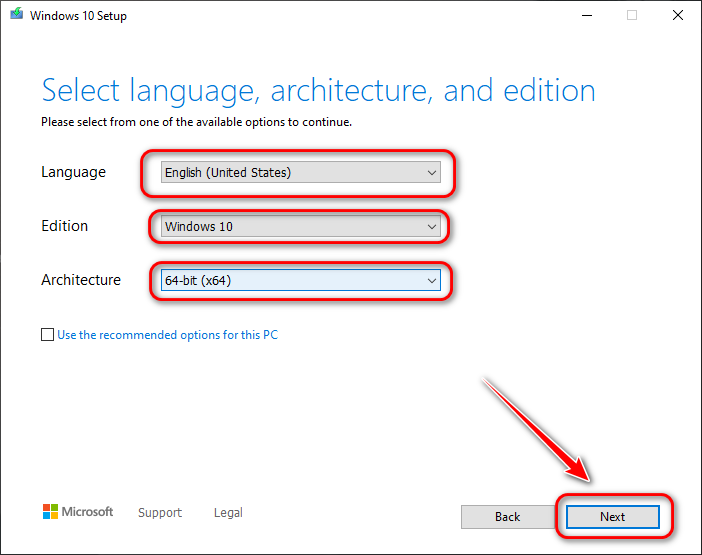Screen dimensions: 702x555
Task: Open the Support link
Action: coord(160,513)
